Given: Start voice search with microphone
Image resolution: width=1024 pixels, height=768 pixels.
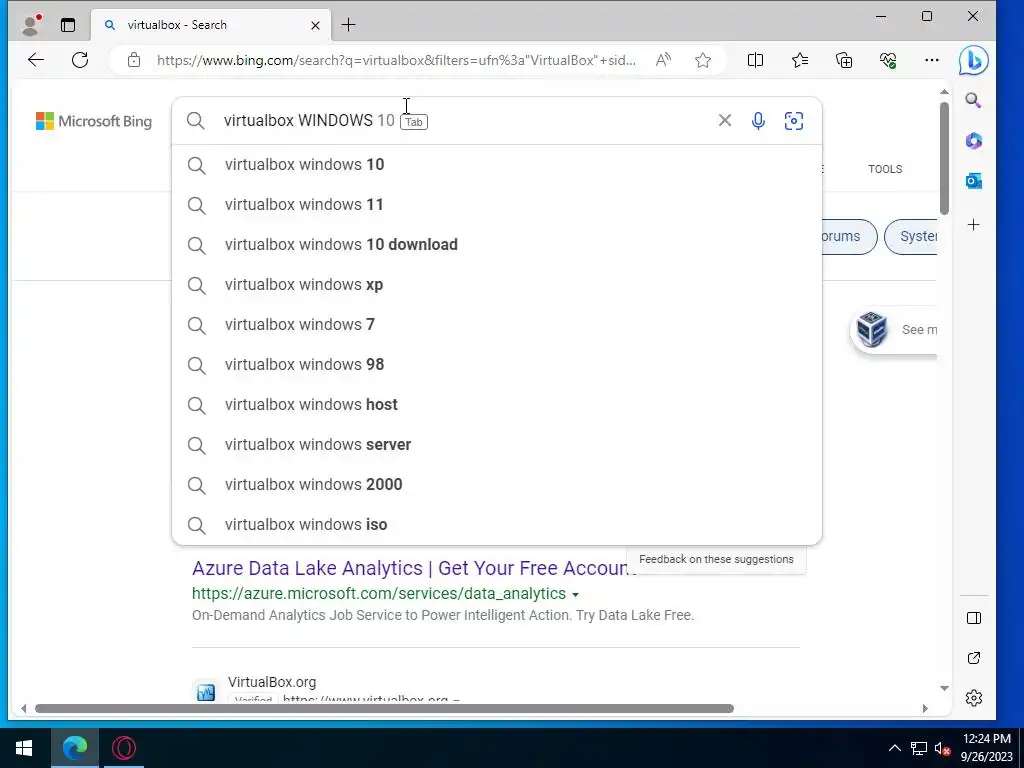Looking at the screenshot, I should tap(758, 121).
